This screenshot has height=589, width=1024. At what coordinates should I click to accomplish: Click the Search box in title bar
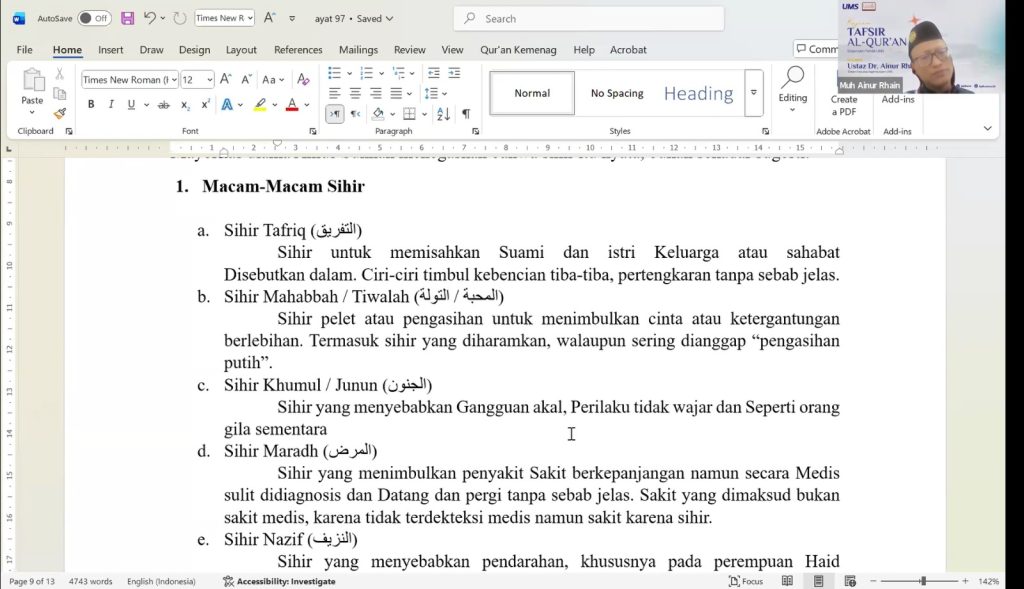(589, 18)
